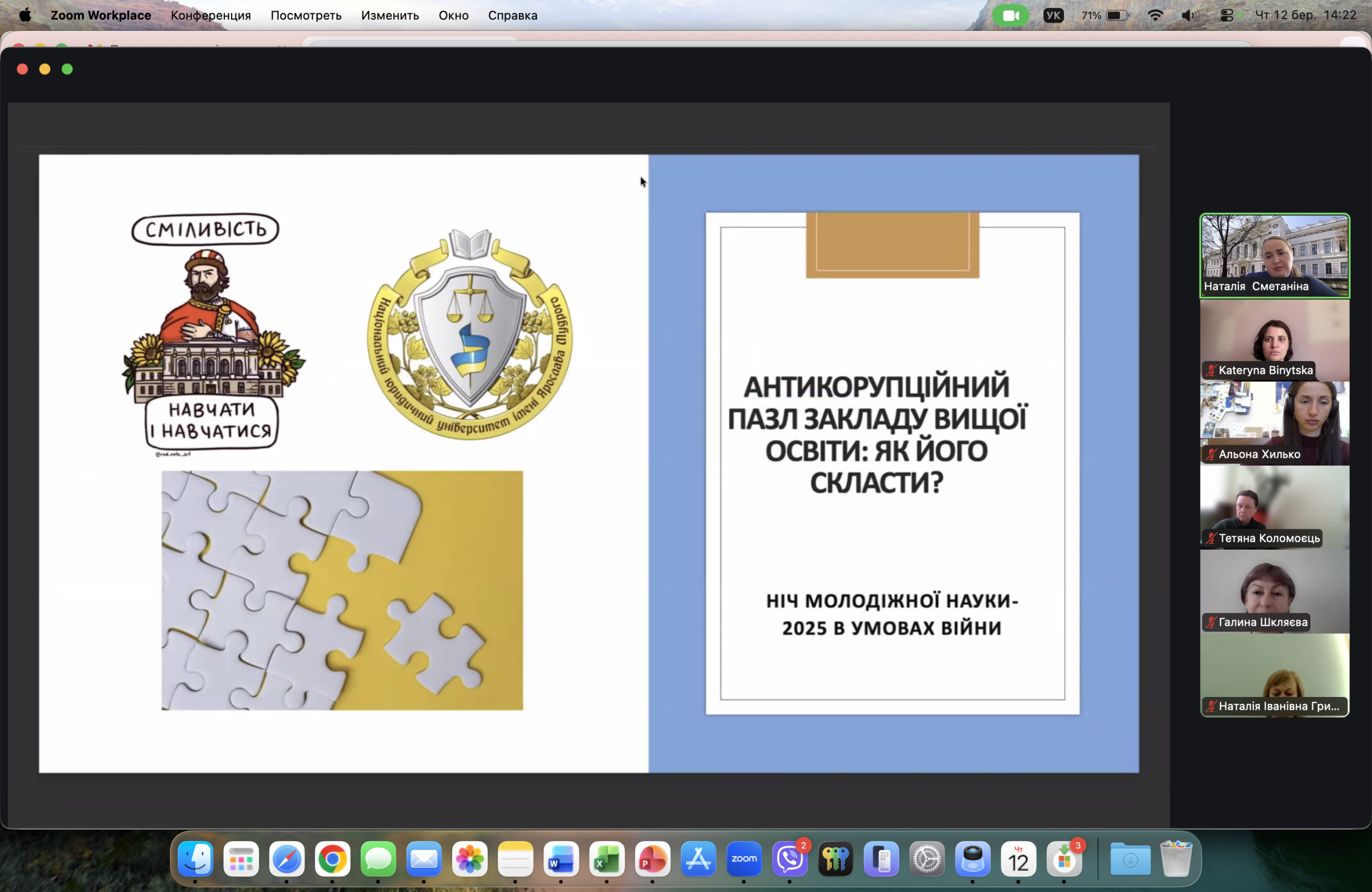Open PowerPoint from the Dock

[x=652, y=859]
